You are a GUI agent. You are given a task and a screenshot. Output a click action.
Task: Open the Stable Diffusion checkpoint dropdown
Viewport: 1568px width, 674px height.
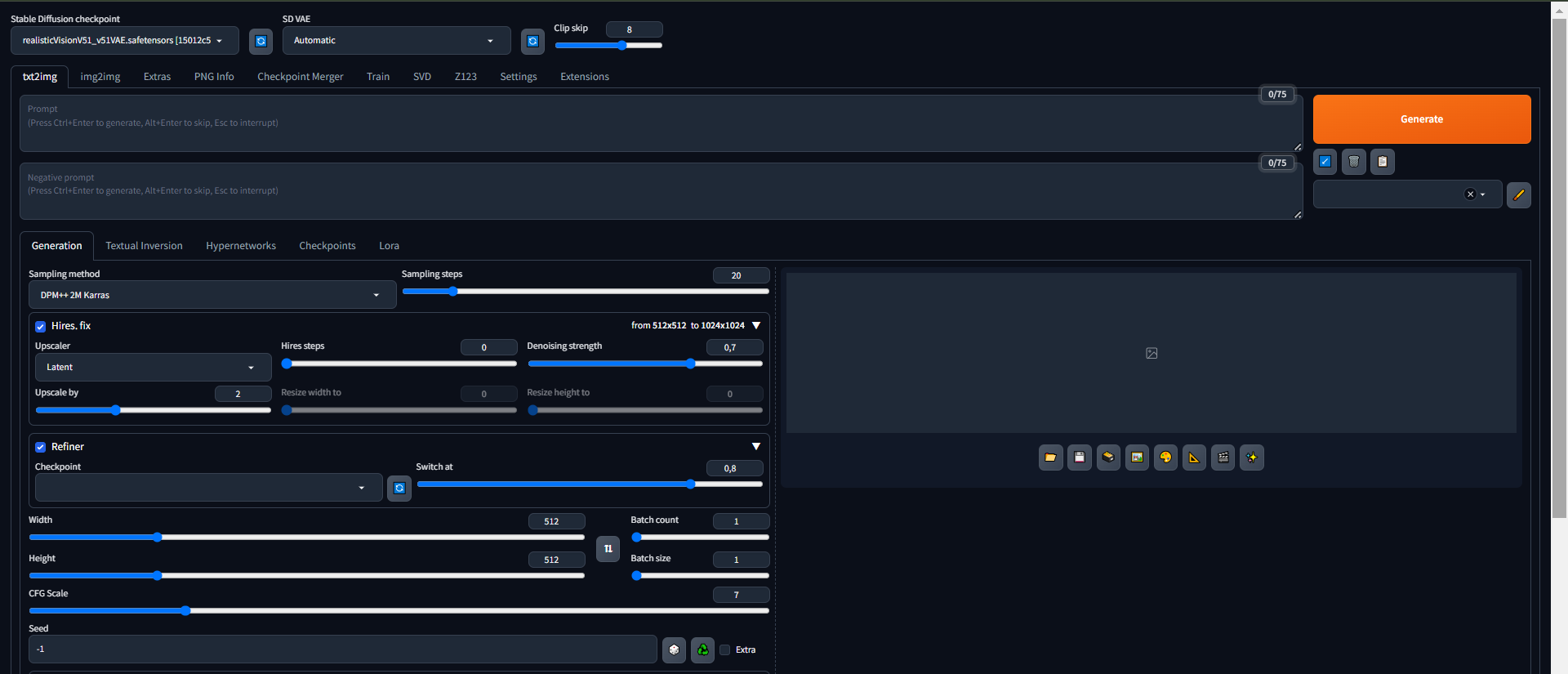coord(124,40)
